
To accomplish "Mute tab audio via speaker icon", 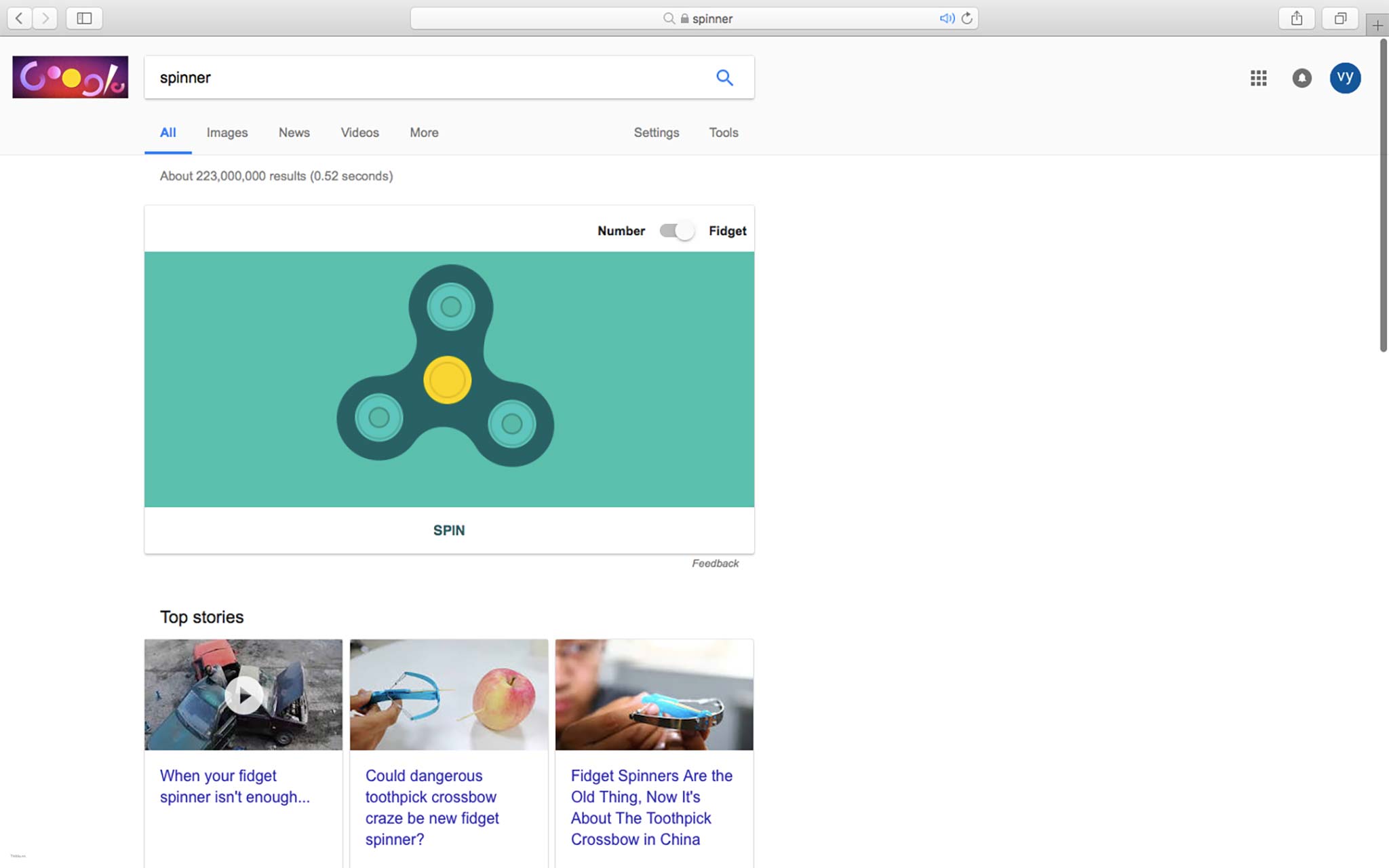I will tap(947, 18).
